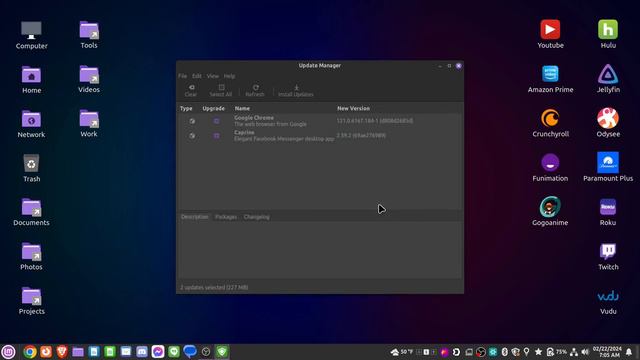Open the View menu
This screenshot has height=360, width=640.
pos(213,76)
